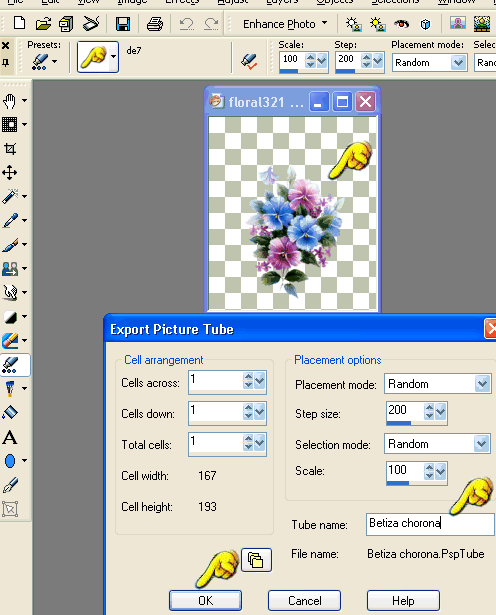Select the Move tool
The width and height of the screenshot is (496, 615).
10,173
